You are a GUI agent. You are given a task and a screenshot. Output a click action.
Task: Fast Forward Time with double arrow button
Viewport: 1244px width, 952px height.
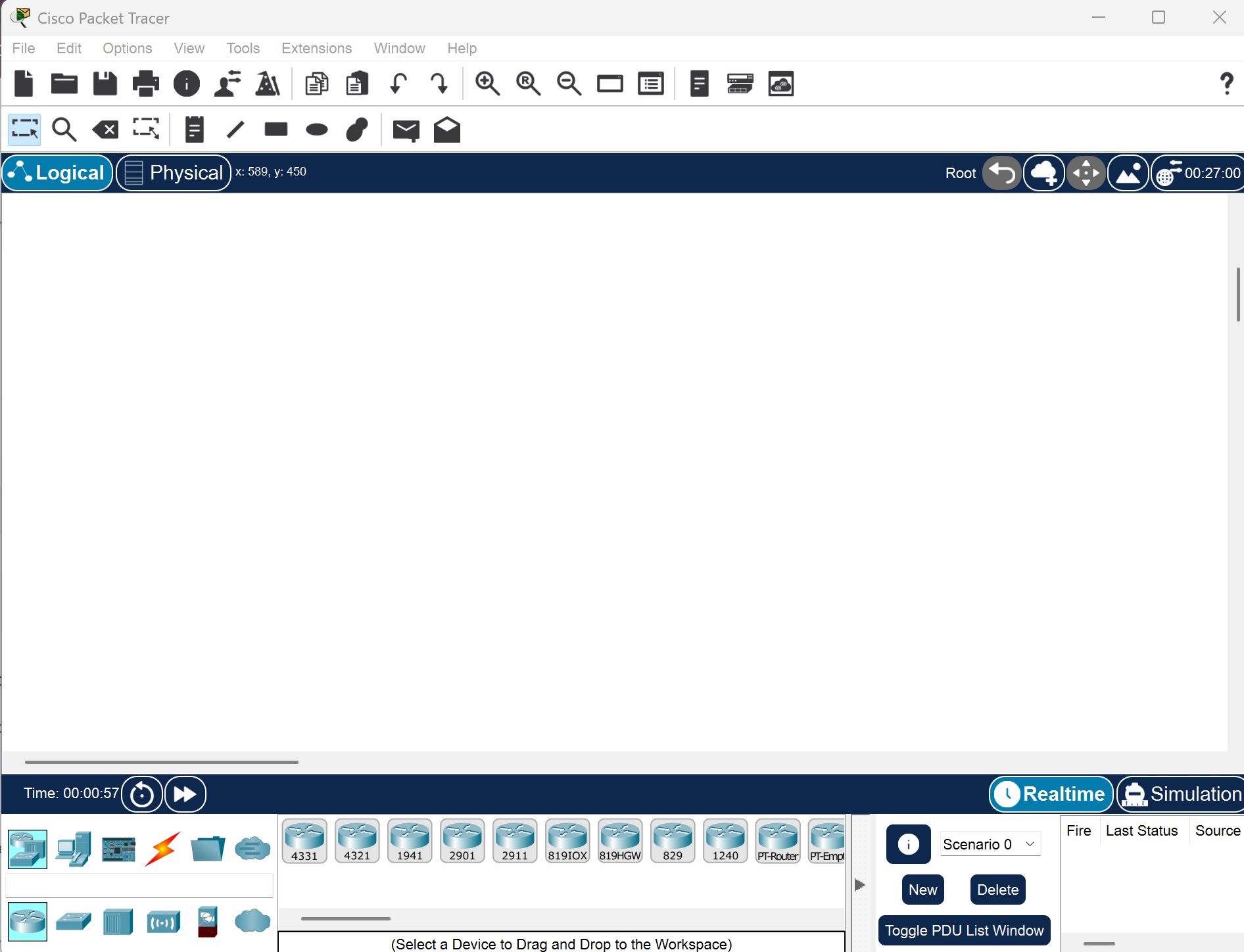point(185,794)
